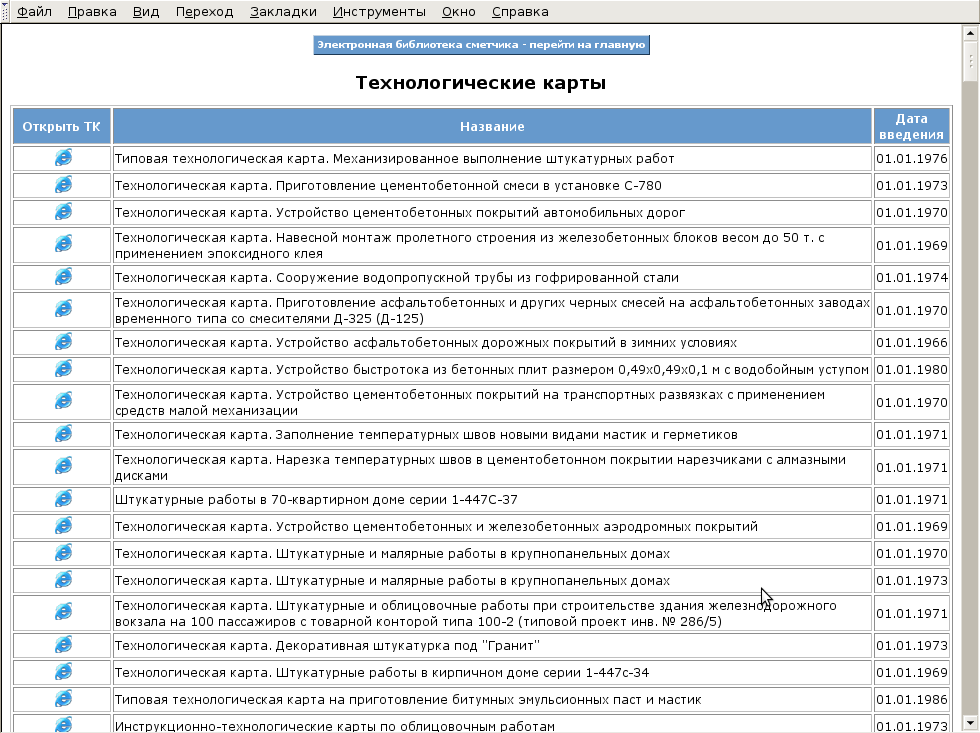
Task: Open the Справка menu
Action: [x=520, y=12]
